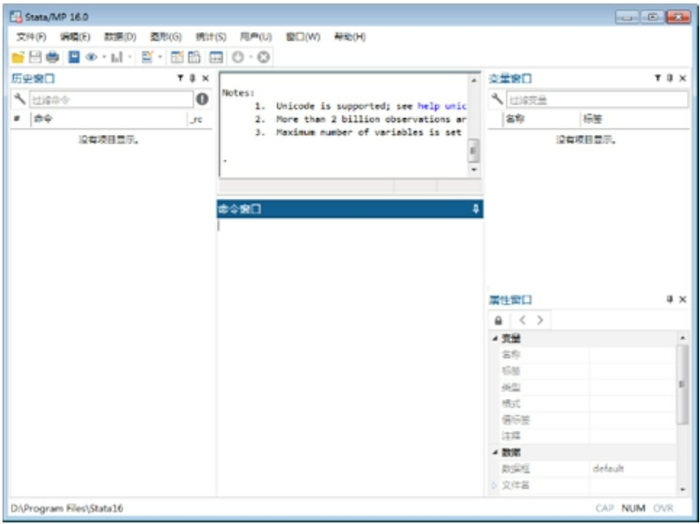
Task: Click the _rc column header
Action: 196,120
